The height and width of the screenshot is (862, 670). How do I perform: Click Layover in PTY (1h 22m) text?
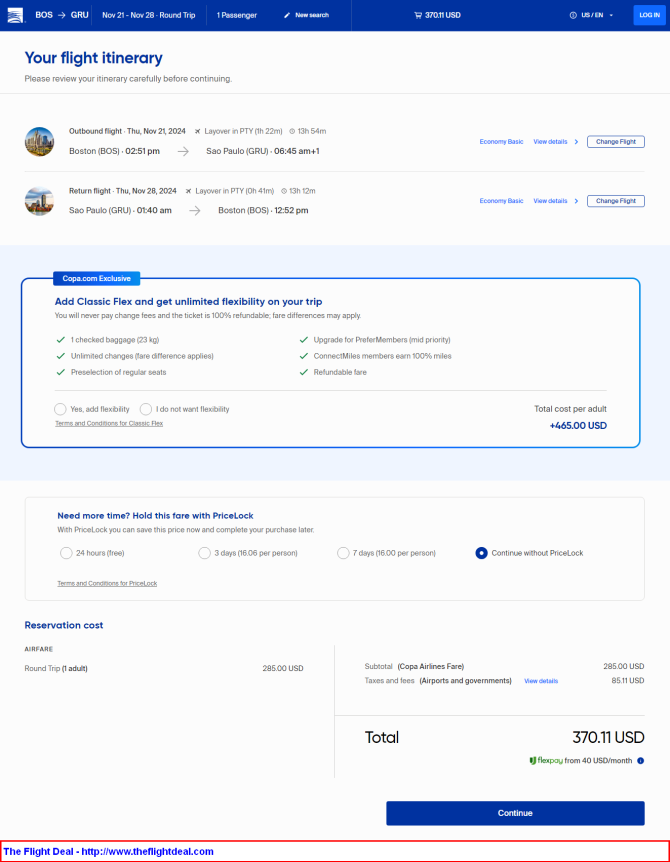pos(243,131)
